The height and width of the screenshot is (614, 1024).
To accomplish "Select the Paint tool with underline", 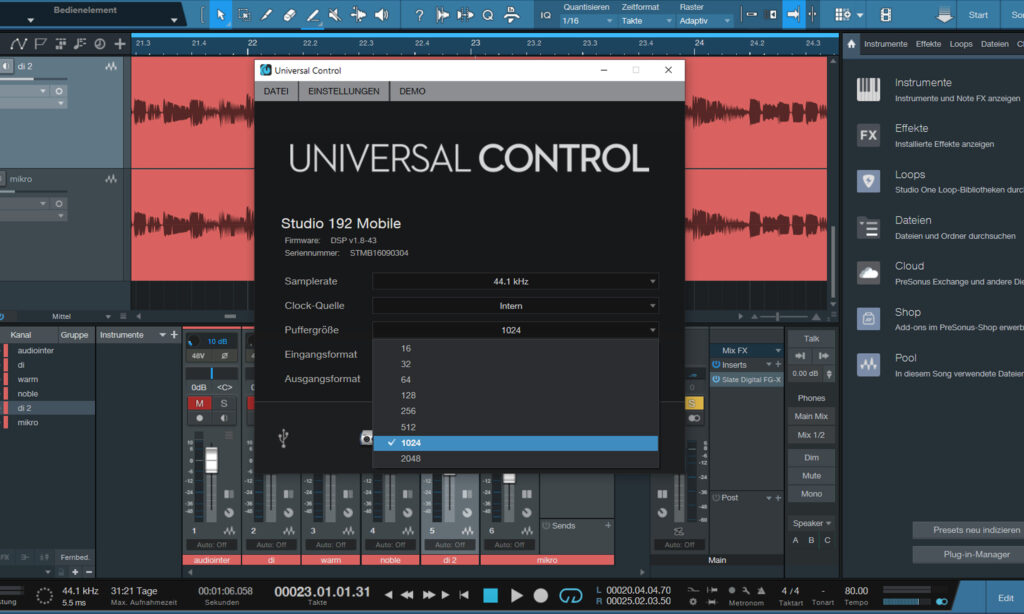I will coord(313,14).
